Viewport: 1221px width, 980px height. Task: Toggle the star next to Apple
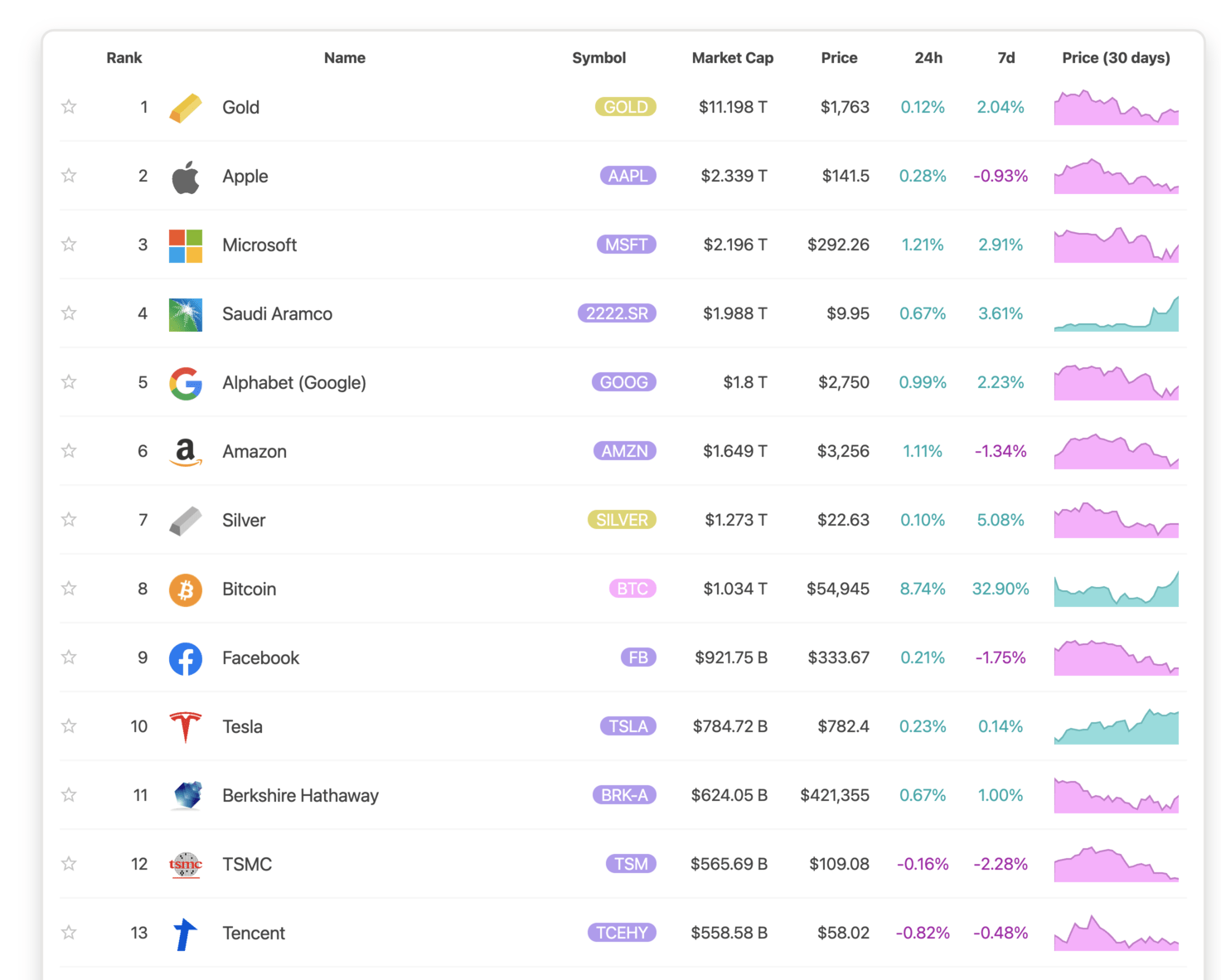(x=69, y=176)
